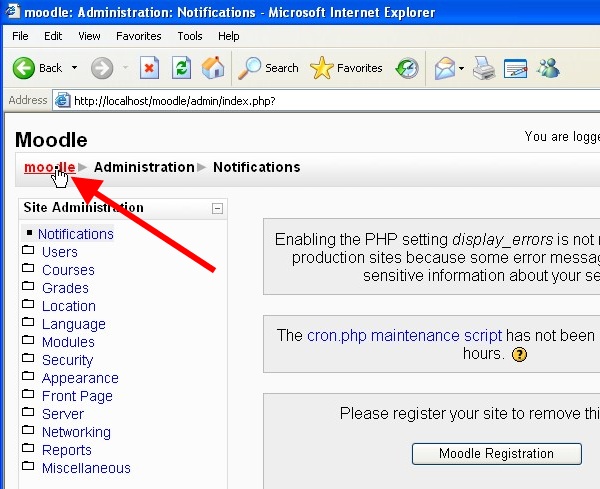Click the green Back arrow icon
Screen dimensions: 600x489
coord(23,68)
